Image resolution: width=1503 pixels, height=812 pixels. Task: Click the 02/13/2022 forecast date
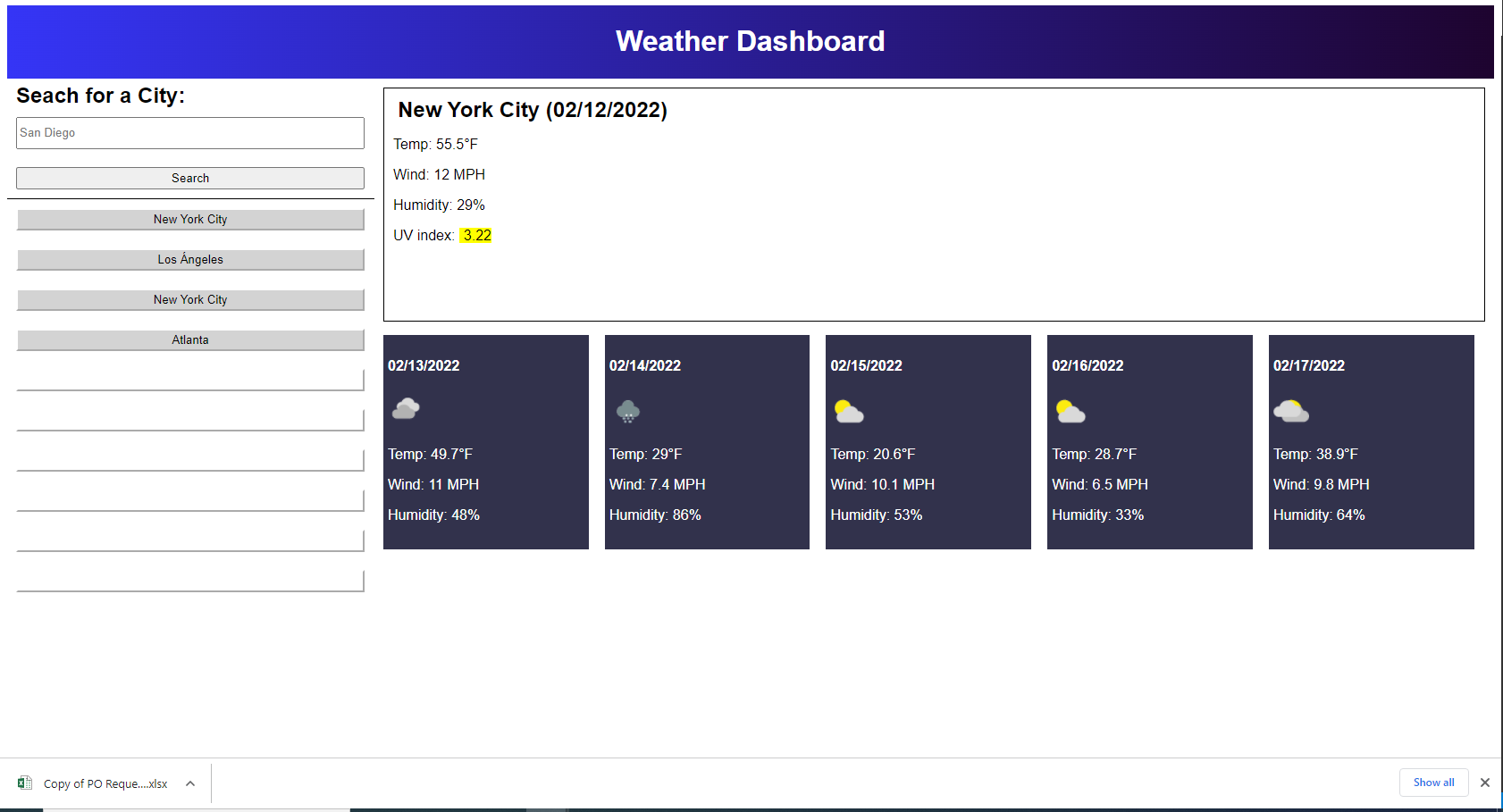point(424,365)
